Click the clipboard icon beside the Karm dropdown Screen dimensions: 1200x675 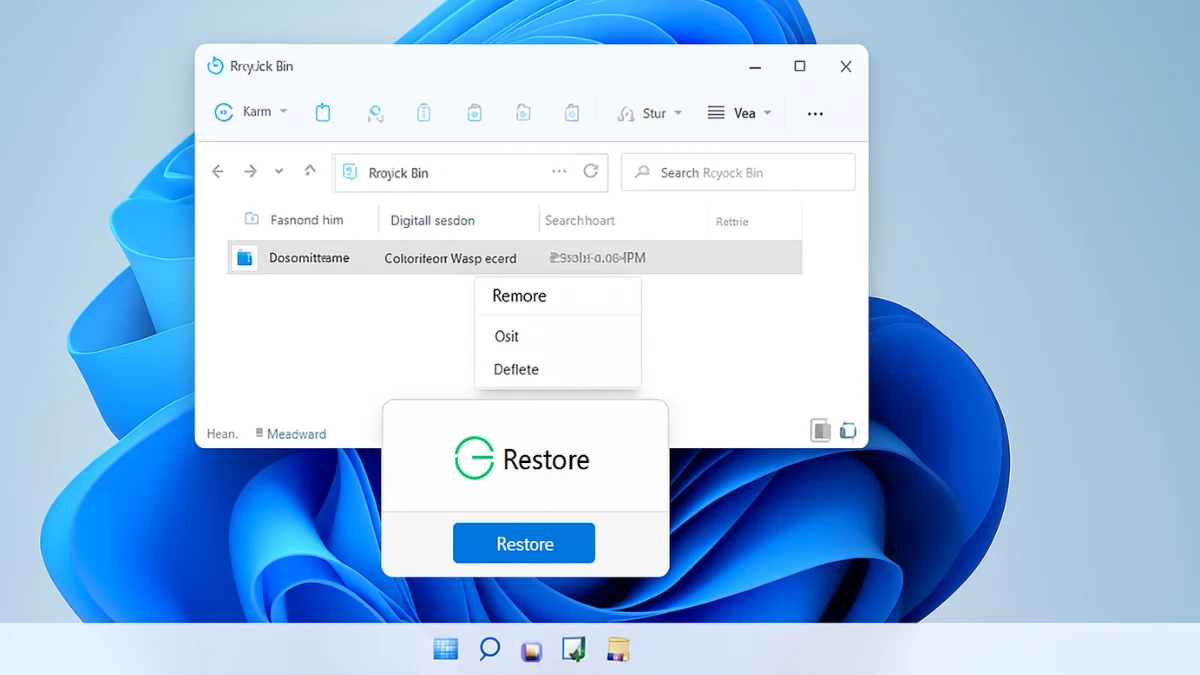pos(322,113)
